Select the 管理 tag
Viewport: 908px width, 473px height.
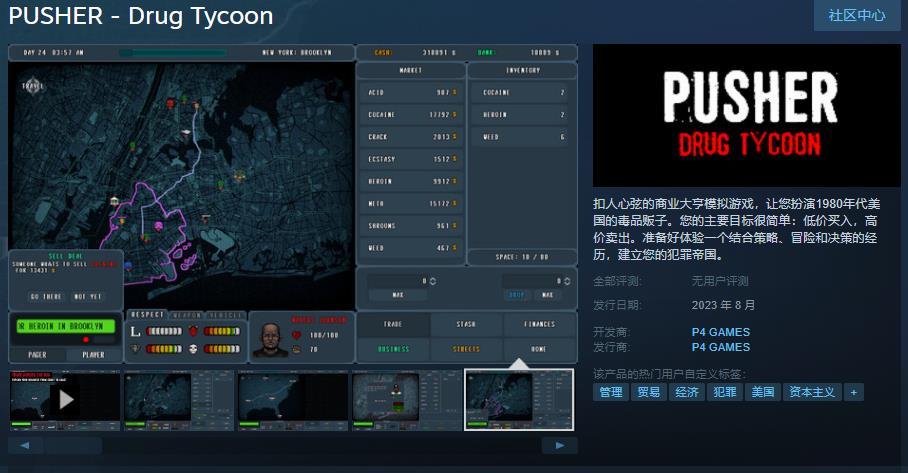click(x=611, y=392)
